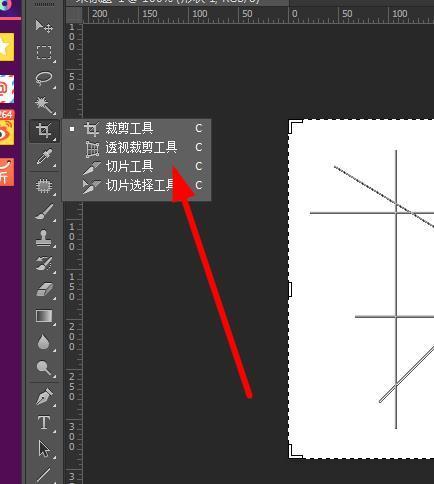Select the Blur tool
The width and height of the screenshot is (434, 484).
(x=44, y=342)
